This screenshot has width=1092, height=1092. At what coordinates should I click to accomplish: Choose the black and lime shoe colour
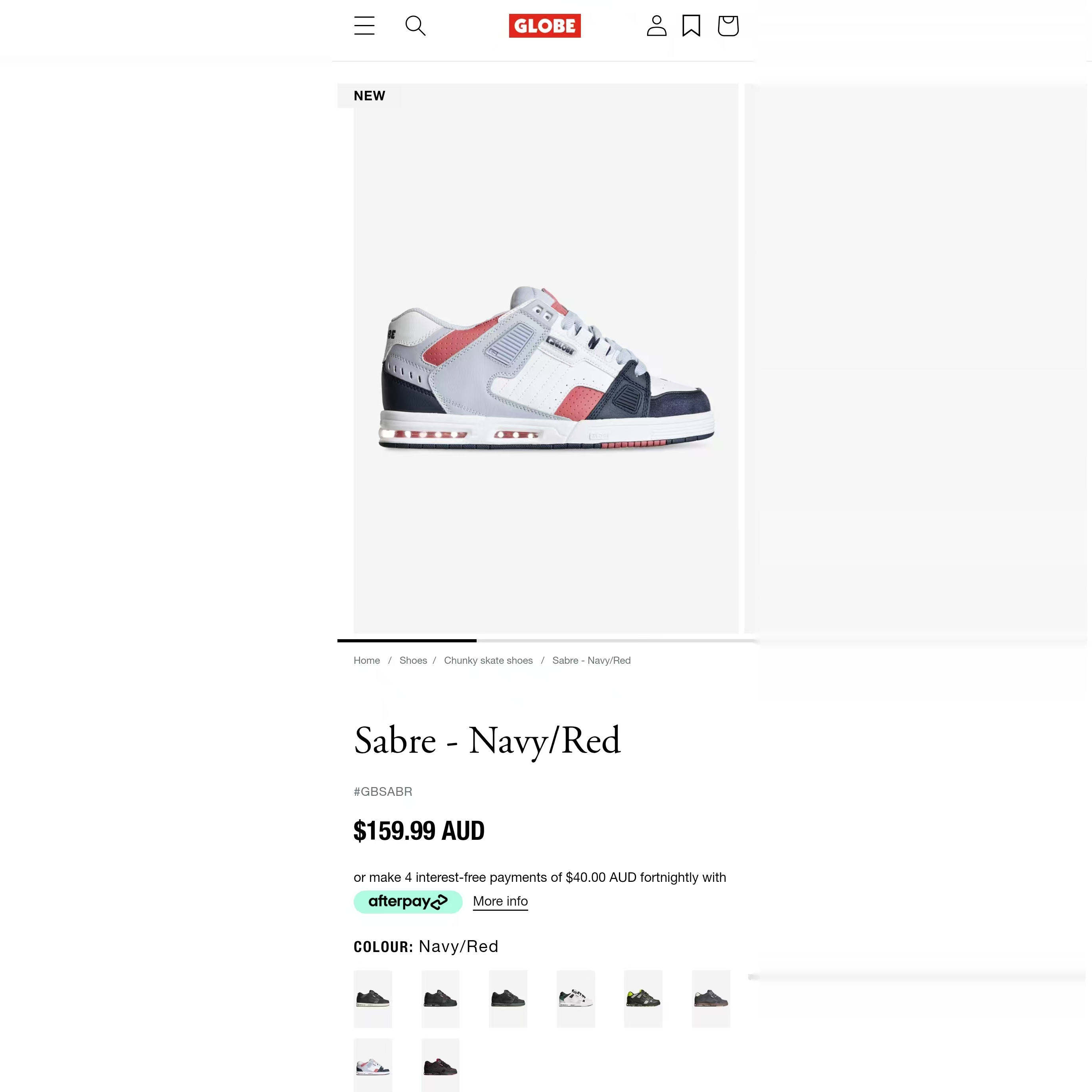coord(643,999)
